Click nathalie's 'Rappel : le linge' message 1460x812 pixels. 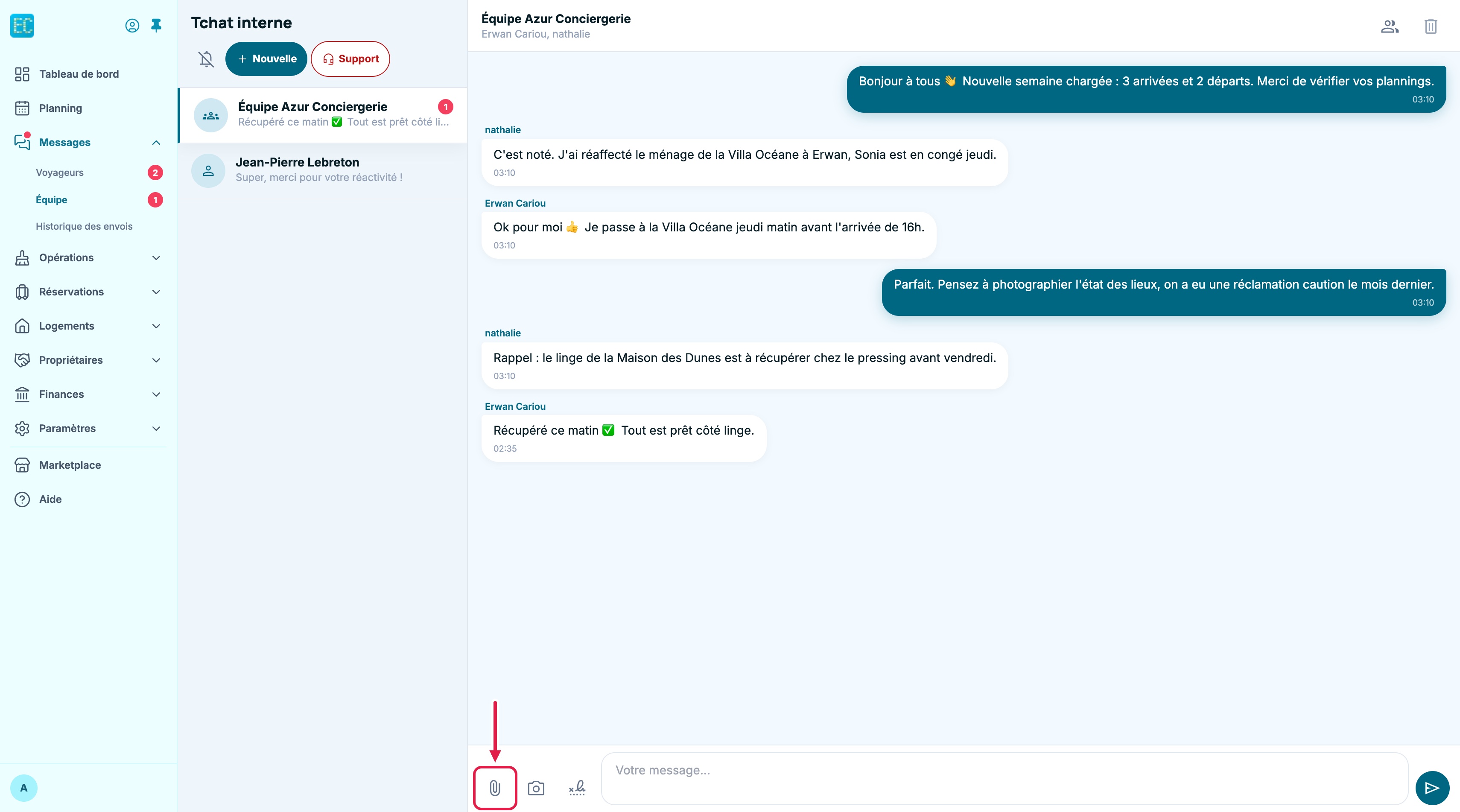[x=745, y=365]
